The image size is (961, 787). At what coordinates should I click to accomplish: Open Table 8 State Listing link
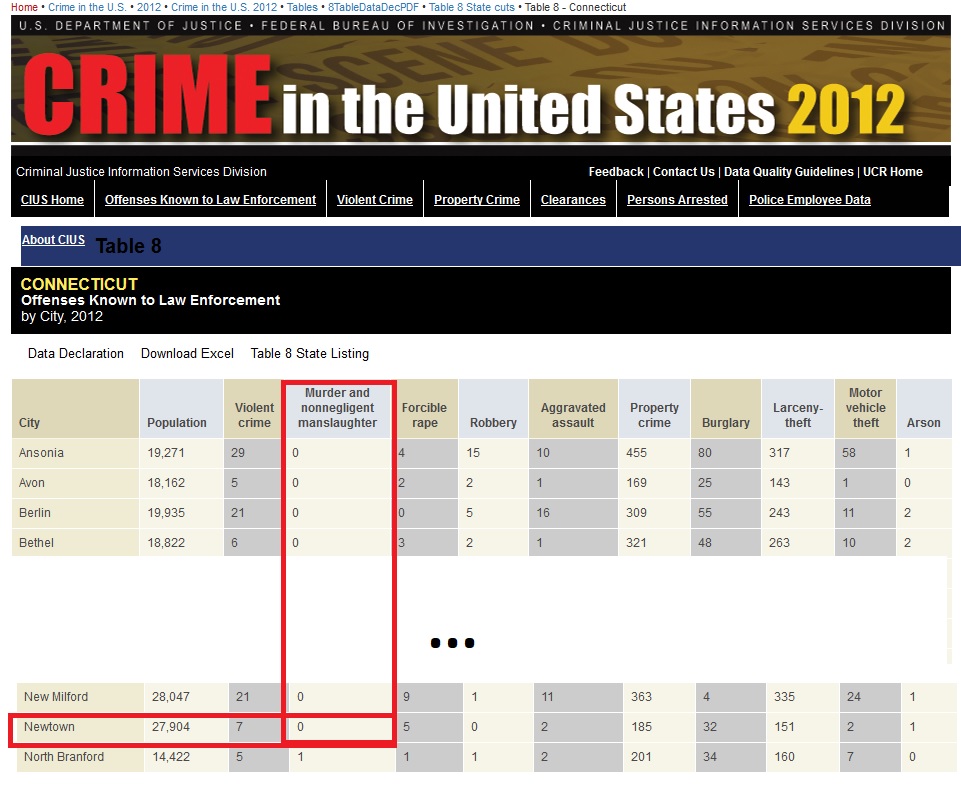coord(310,354)
